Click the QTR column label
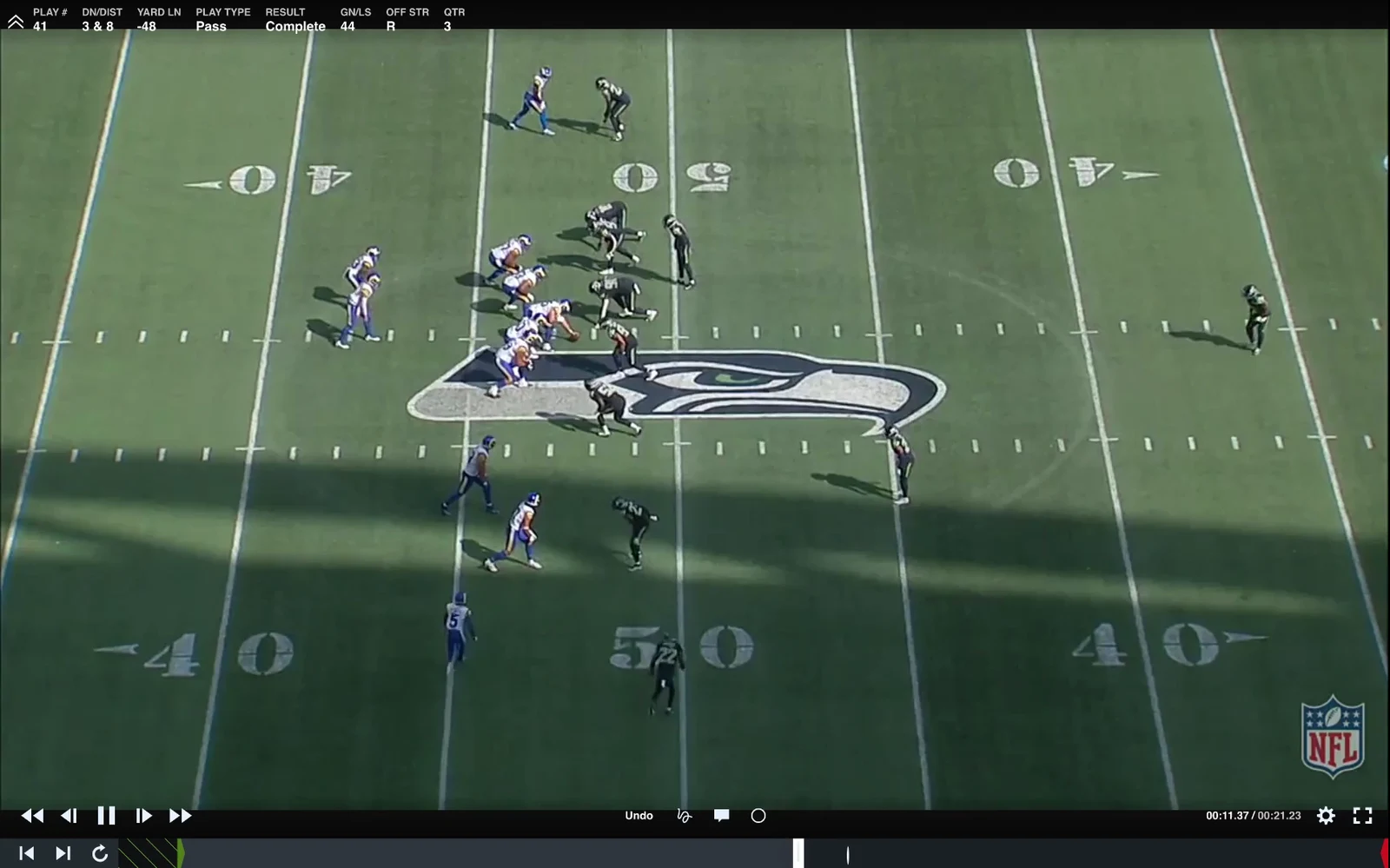Viewport: 1390px width, 868px height. (454, 12)
